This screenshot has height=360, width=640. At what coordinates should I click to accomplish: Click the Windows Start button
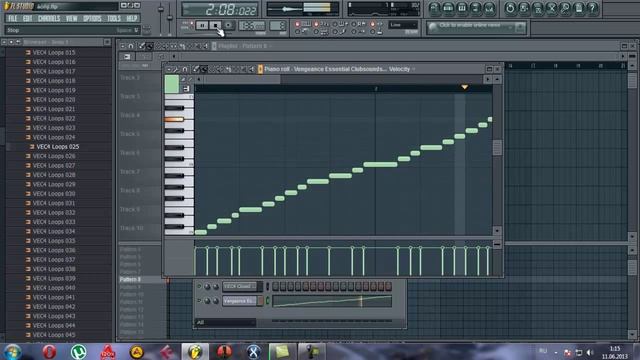(x=12, y=351)
